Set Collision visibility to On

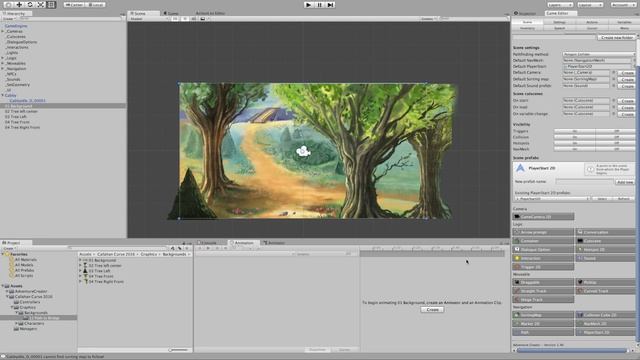point(575,137)
